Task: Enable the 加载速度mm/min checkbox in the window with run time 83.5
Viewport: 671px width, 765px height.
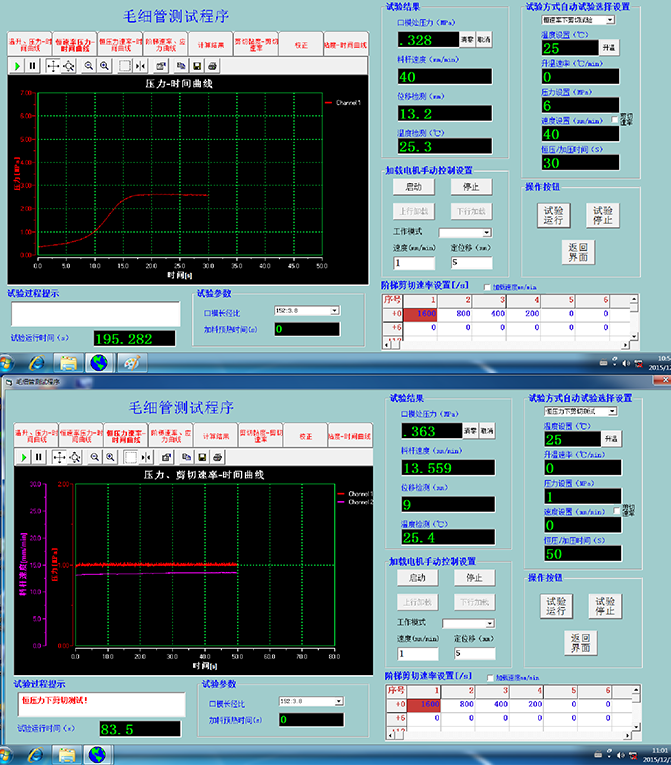Action: click(x=489, y=678)
